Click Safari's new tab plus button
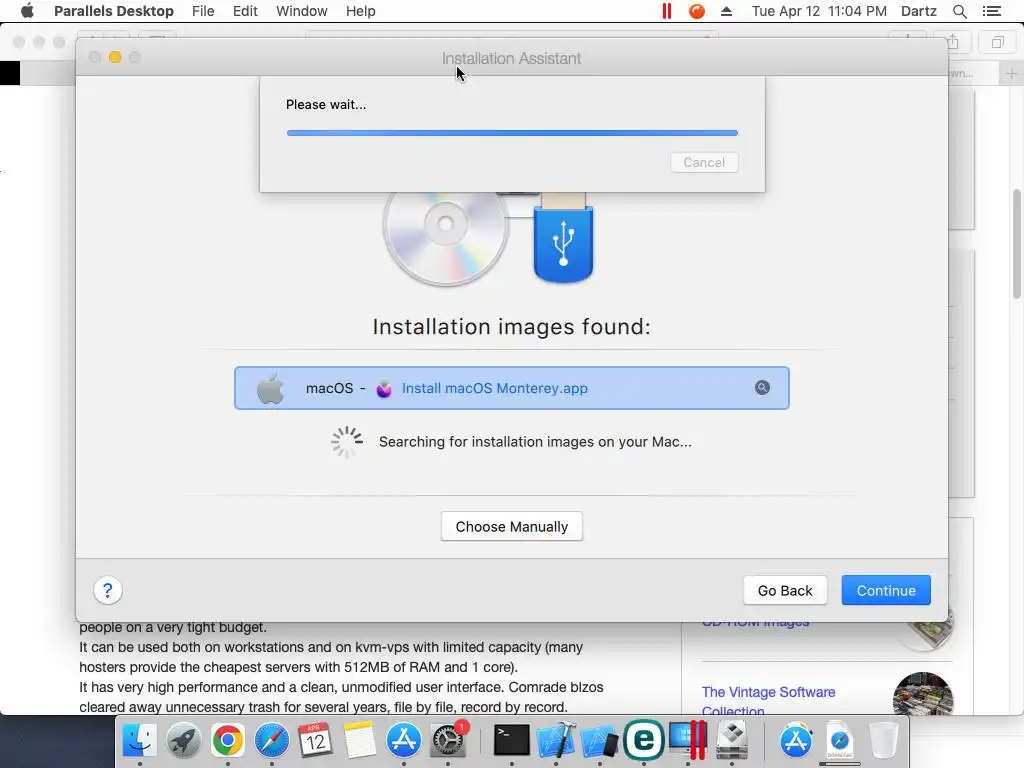This screenshot has width=1024, height=768. (x=1011, y=74)
